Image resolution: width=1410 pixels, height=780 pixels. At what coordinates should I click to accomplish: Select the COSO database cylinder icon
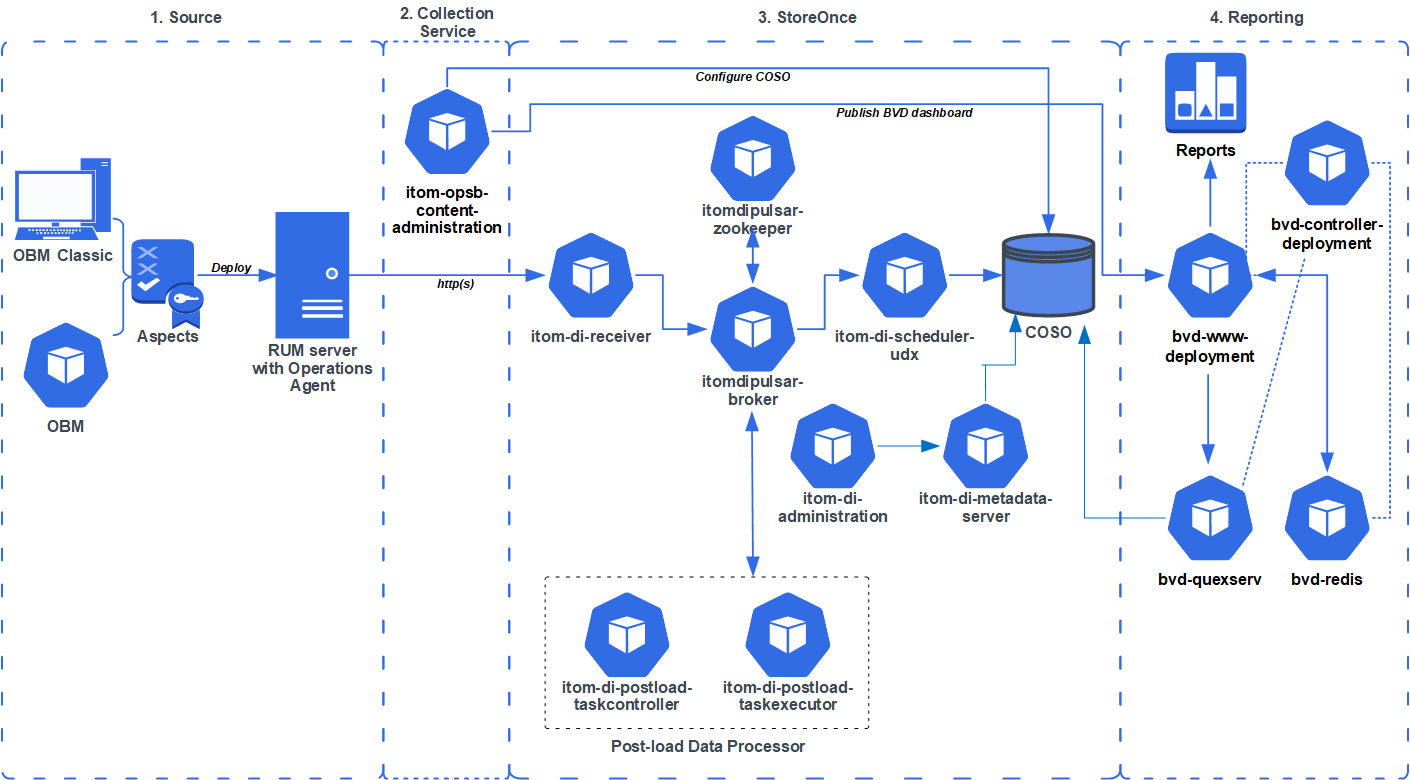click(x=1049, y=277)
